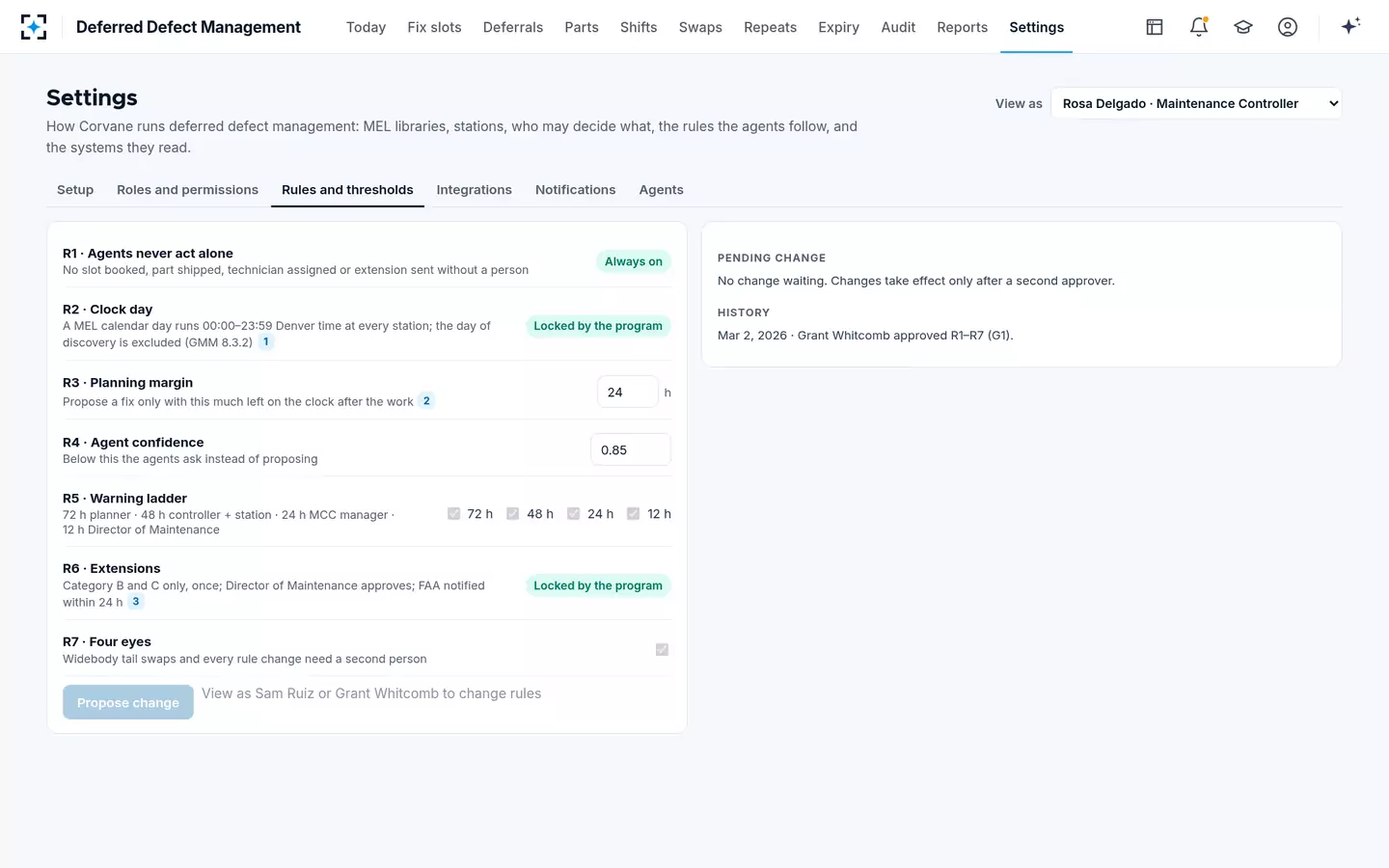1389x868 pixels.
Task: Go to the Today nav item
Action: (366, 27)
